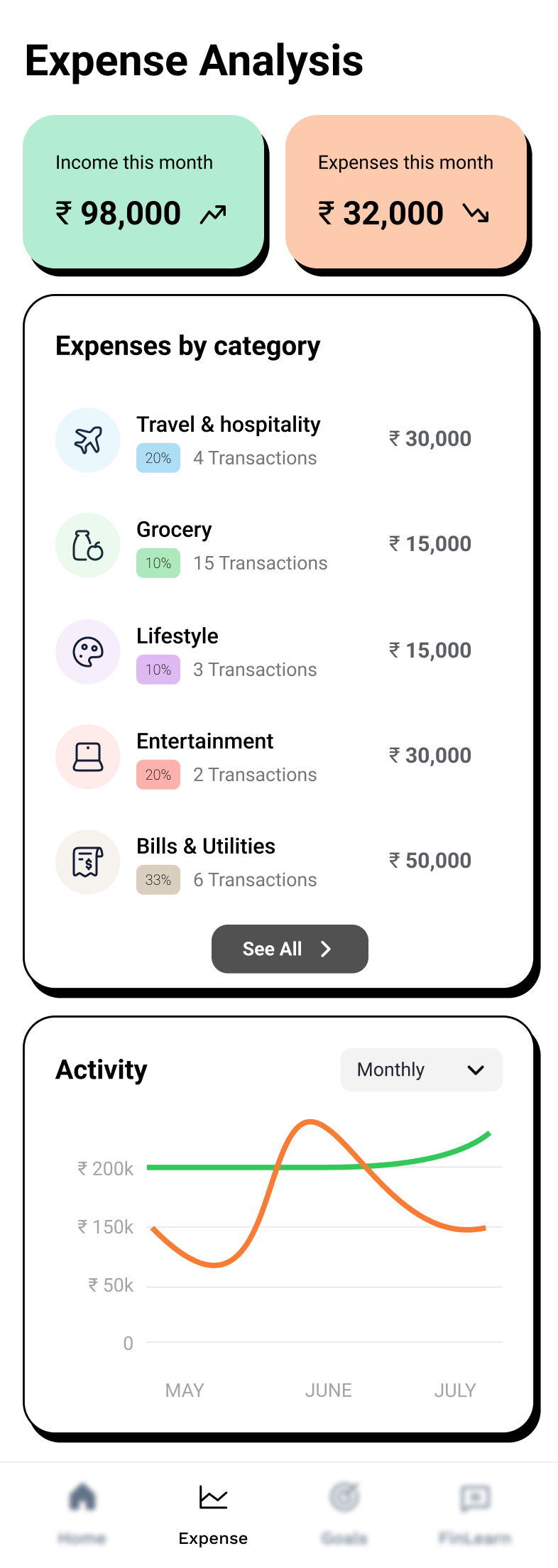Tap the JUNE label on the chart axis
This screenshot has width=558, height=1568.
pos(329,1390)
